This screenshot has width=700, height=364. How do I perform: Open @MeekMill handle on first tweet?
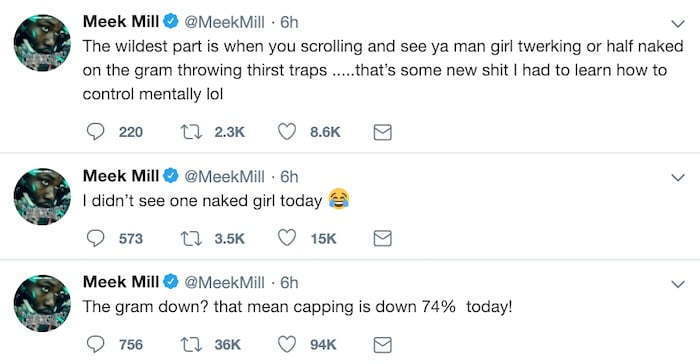click(224, 22)
